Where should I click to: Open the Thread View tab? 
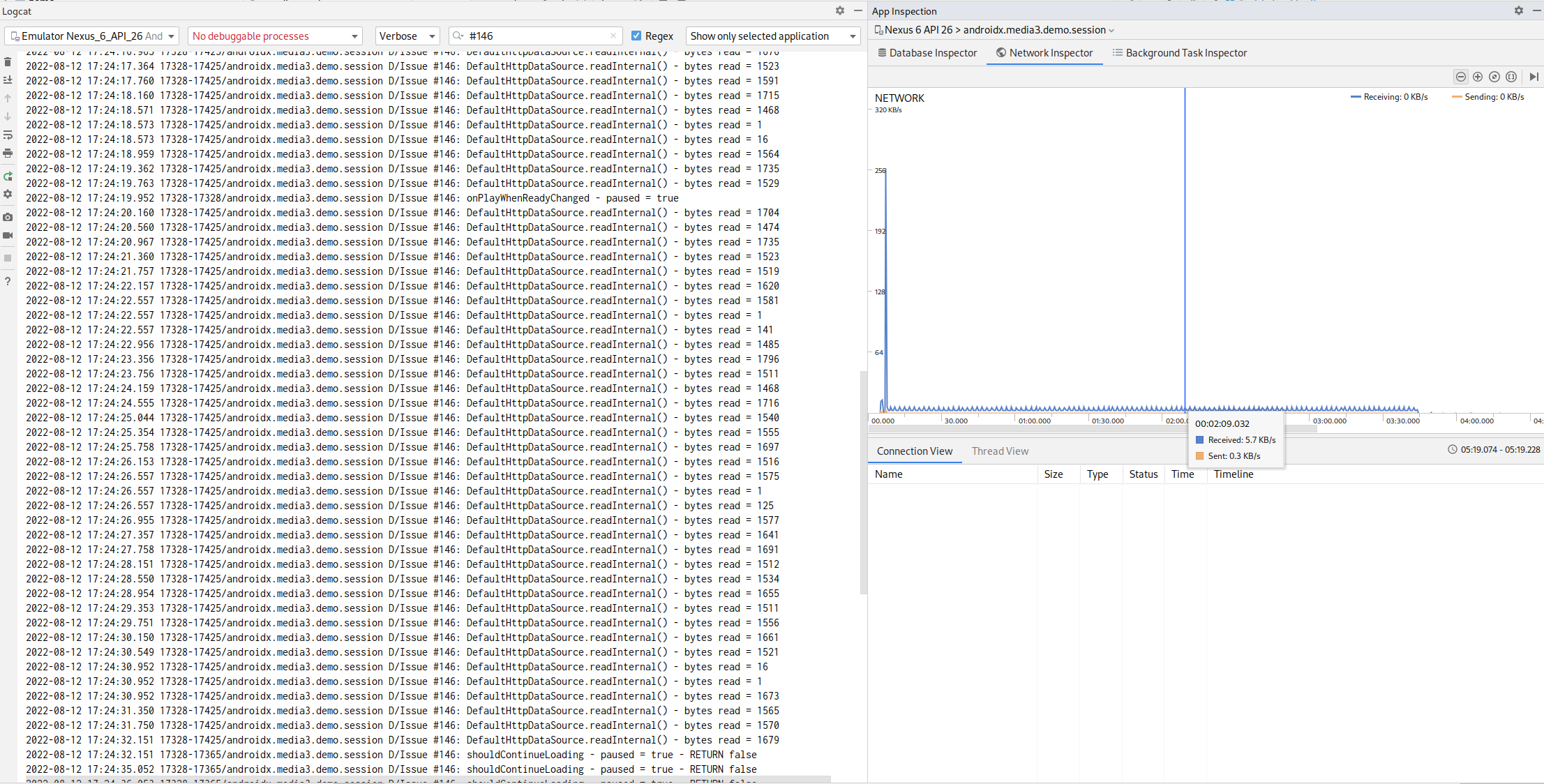1000,451
